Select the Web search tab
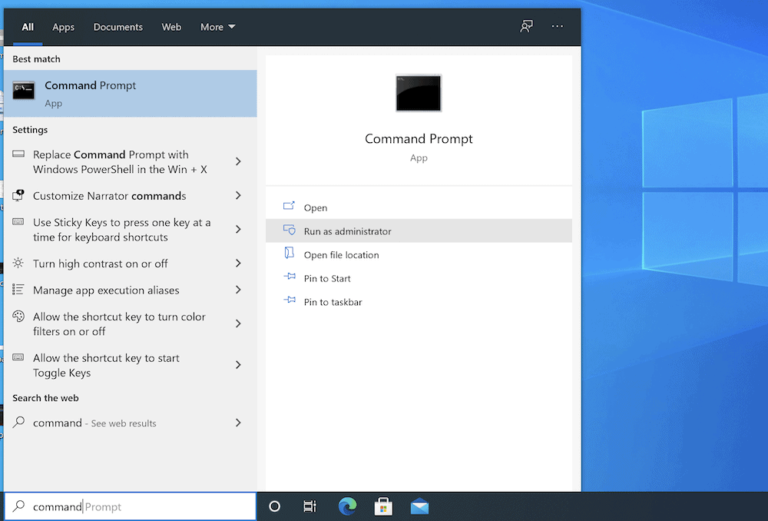The image size is (768, 521). click(171, 27)
